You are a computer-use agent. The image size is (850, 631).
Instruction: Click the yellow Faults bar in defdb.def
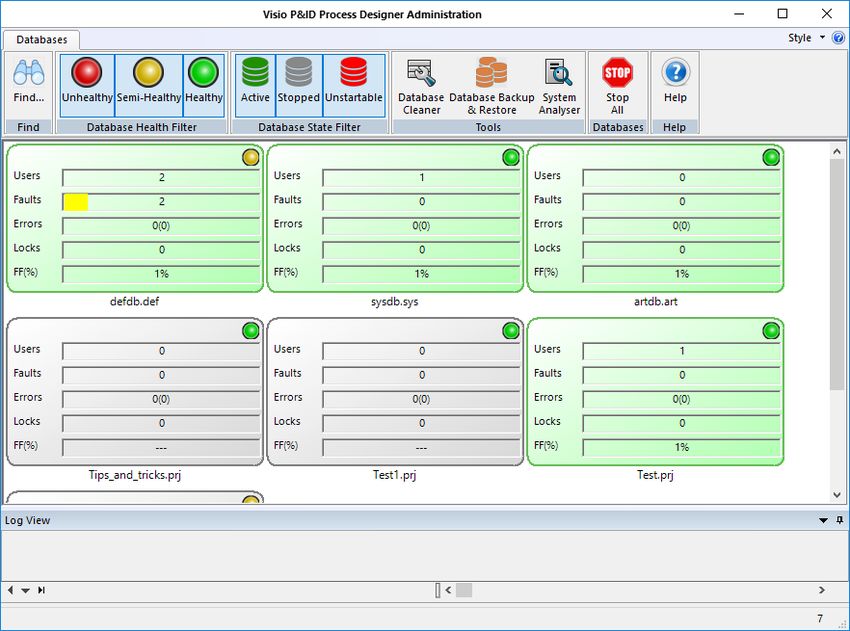pos(76,202)
